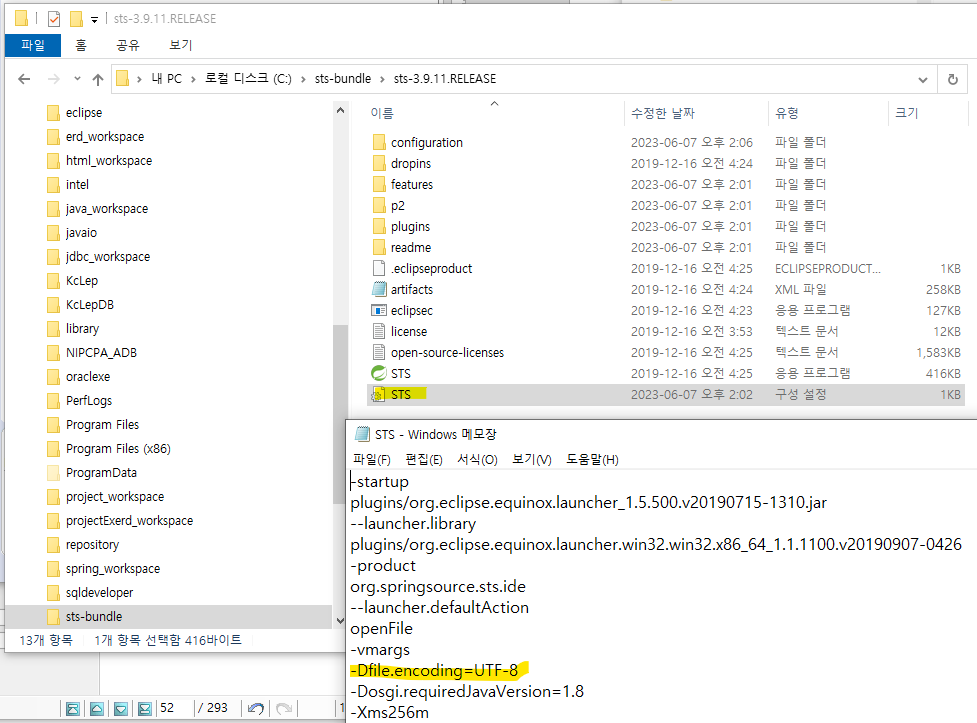Go up one folder level with up arrow
The image size is (977, 723).
98,79
